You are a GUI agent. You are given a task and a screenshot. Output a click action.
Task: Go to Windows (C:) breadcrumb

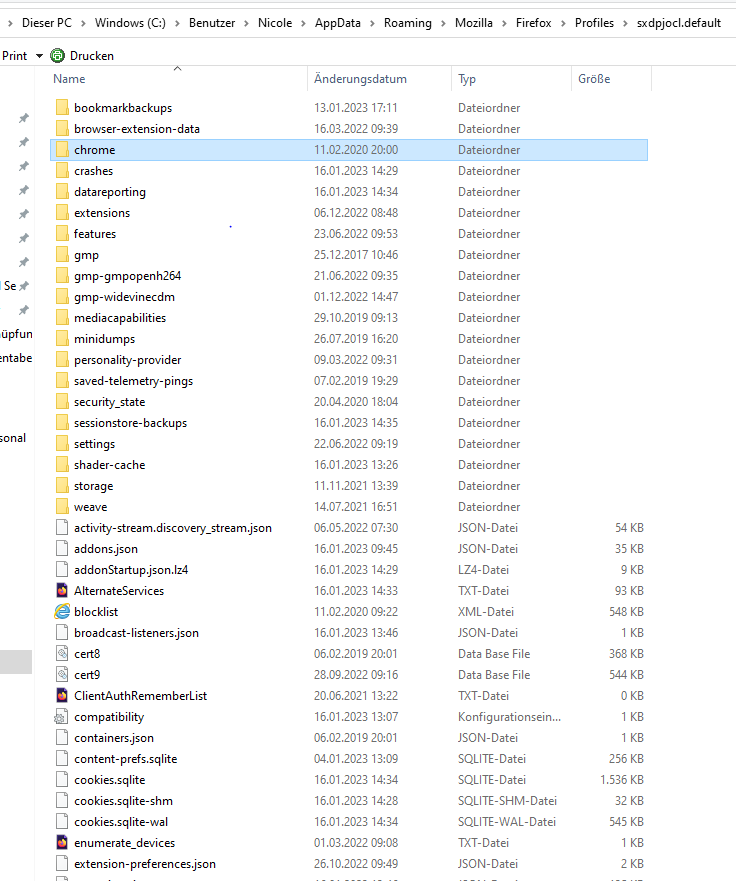(x=130, y=23)
